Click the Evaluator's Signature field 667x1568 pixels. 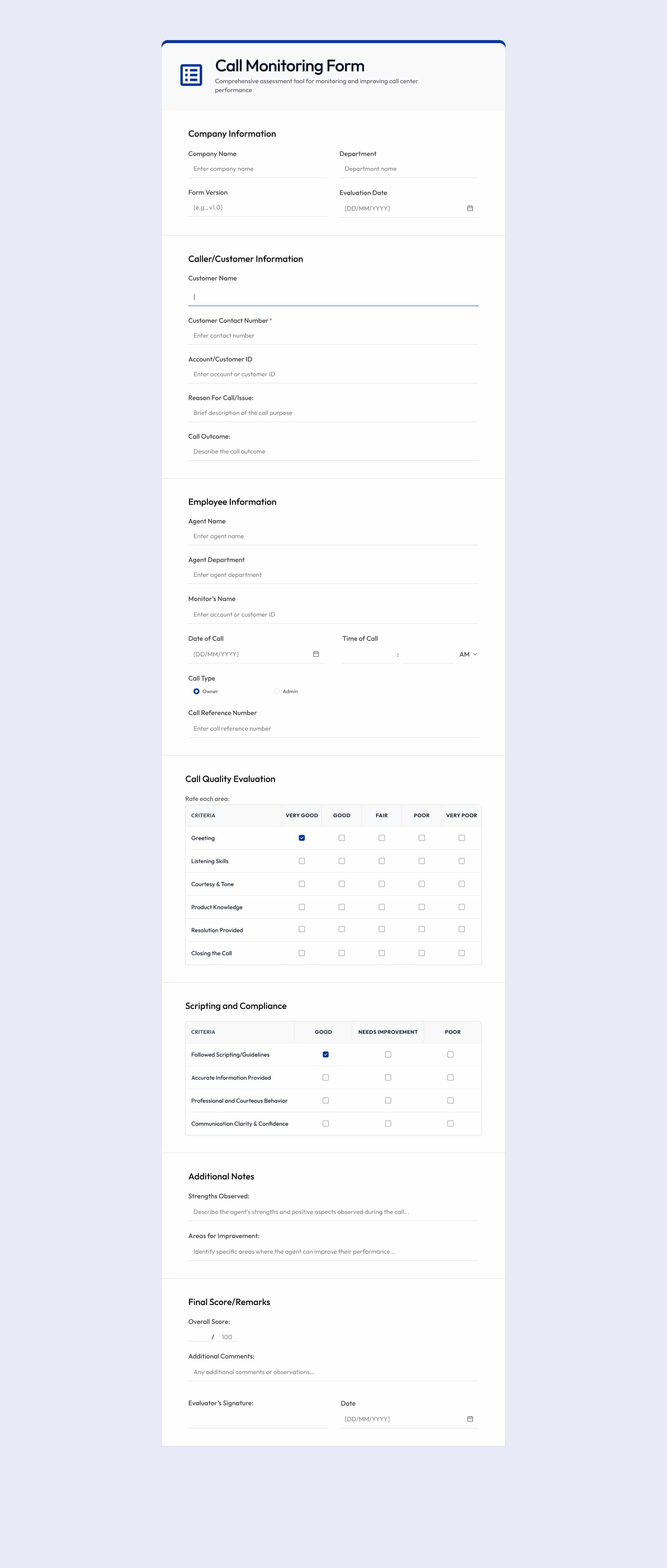click(x=257, y=1419)
